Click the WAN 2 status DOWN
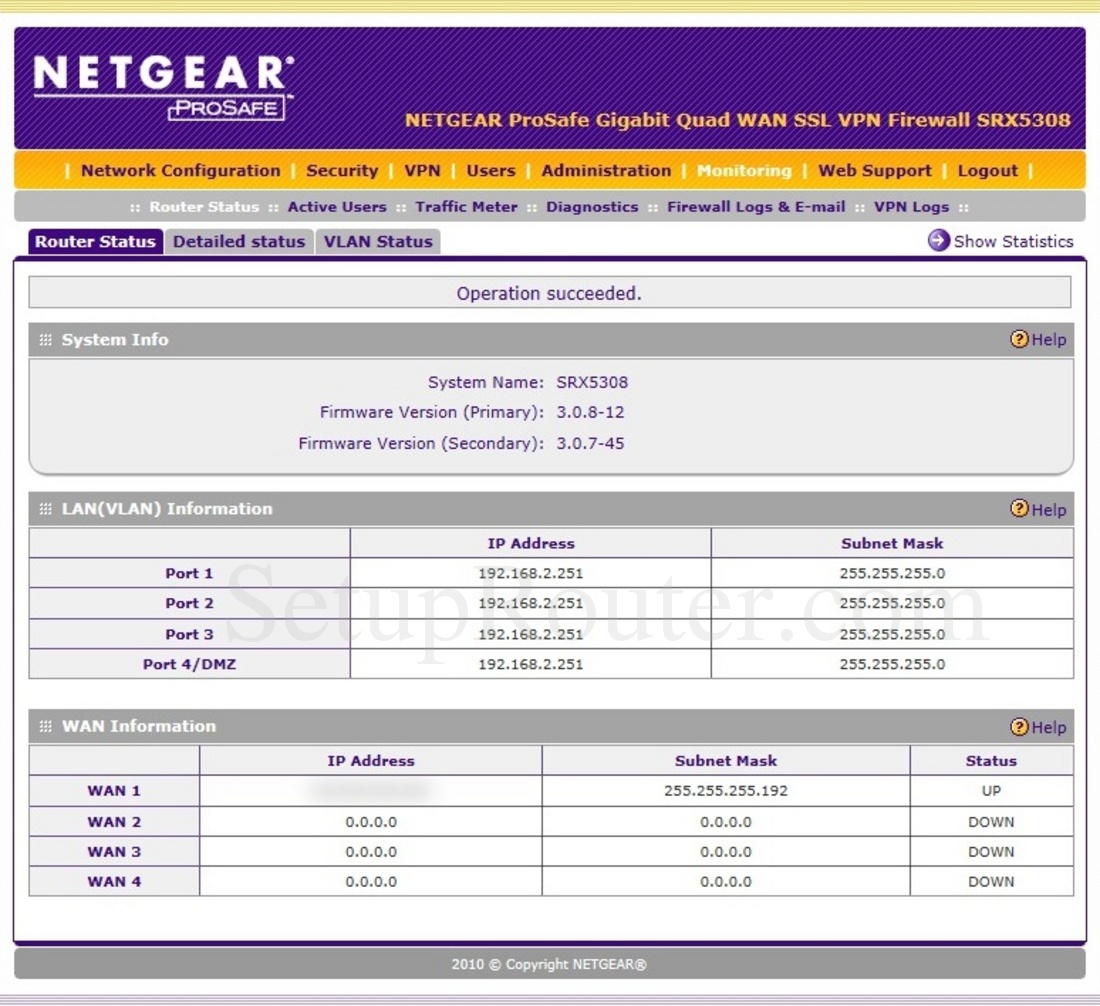This screenshot has height=1006, width=1100. (991, 821)
